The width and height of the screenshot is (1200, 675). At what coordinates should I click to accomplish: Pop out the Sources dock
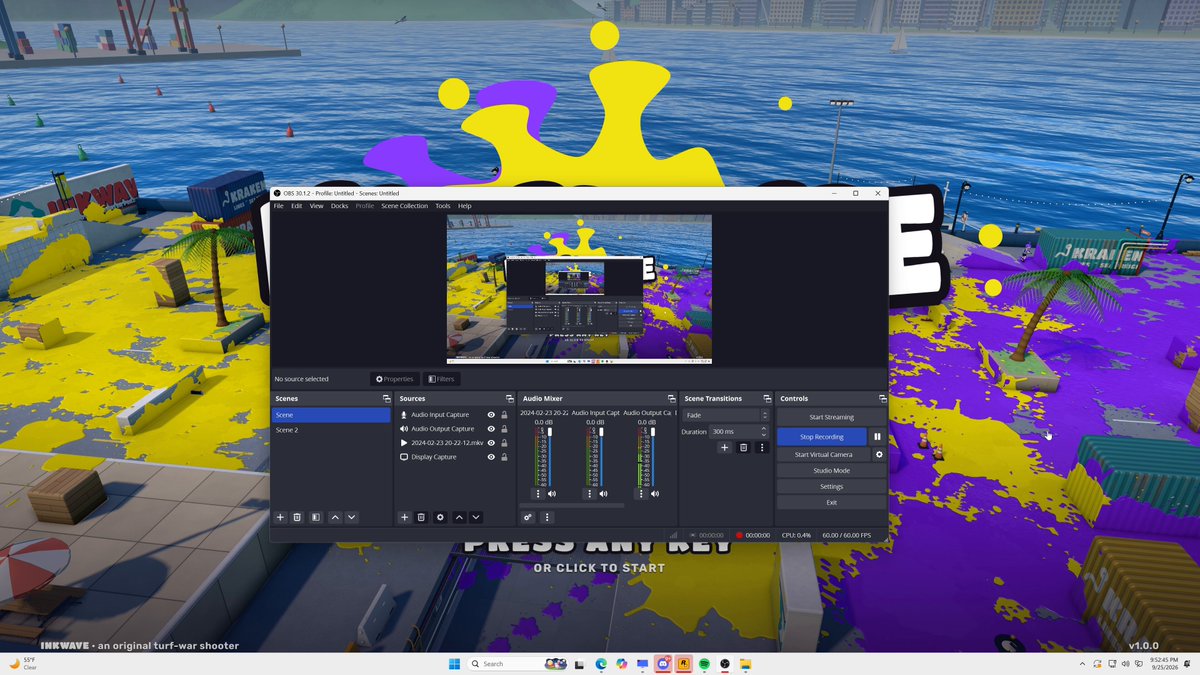click(509, 399)
